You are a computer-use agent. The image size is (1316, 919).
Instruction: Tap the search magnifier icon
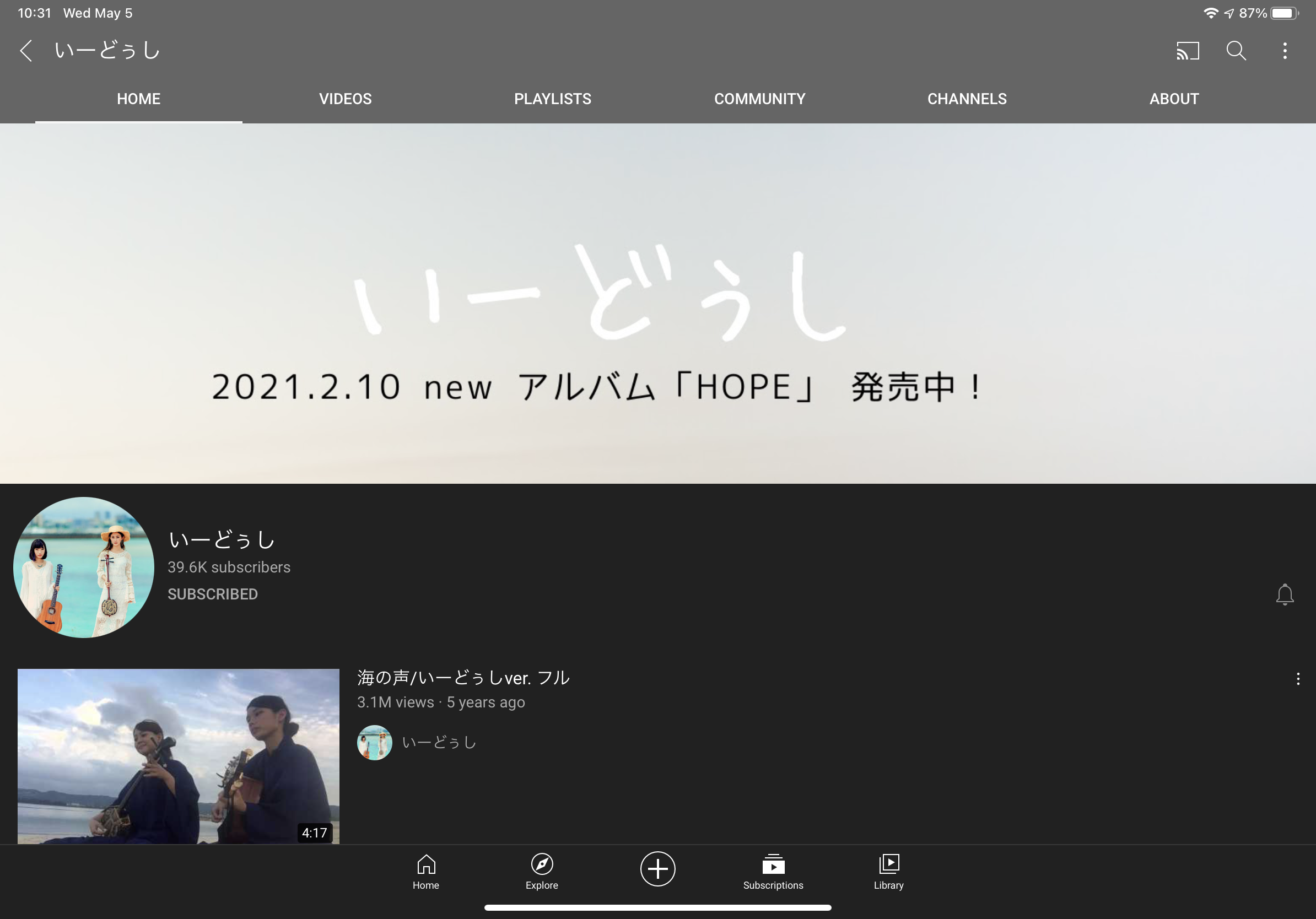point(1236,51)
